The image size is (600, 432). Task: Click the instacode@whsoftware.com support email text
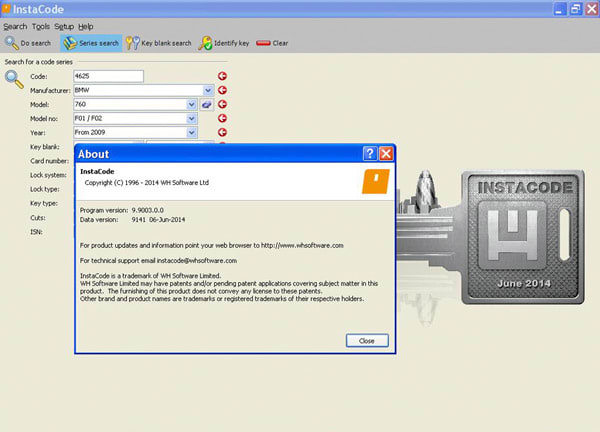(x=197, y=261)
